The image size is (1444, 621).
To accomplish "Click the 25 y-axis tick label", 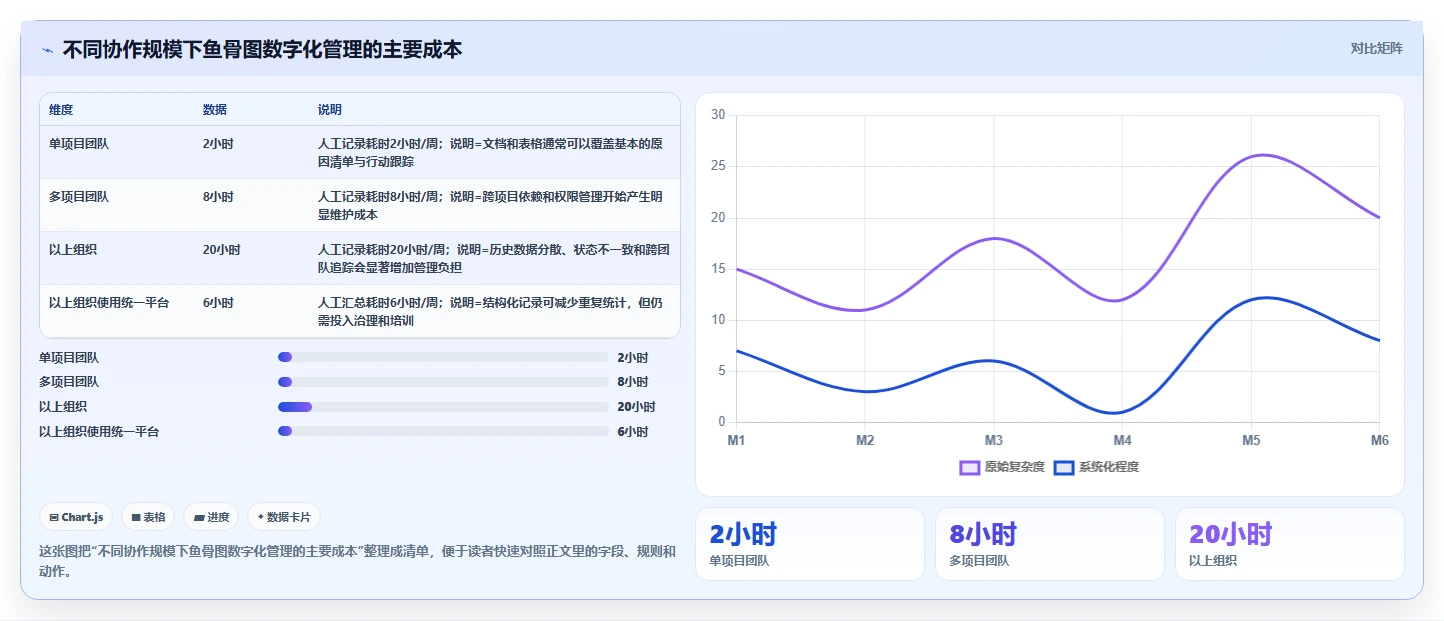I will (718, 166).
